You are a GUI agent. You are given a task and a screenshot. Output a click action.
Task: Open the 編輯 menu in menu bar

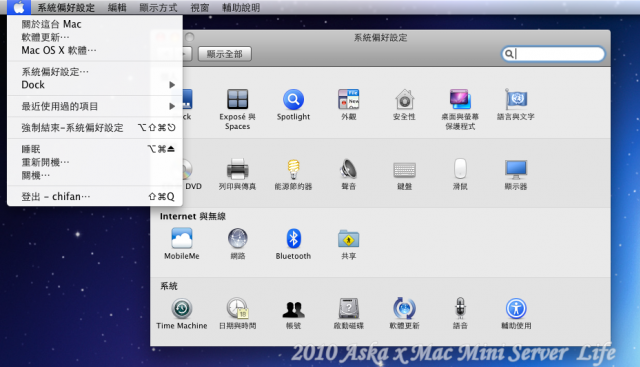pos(117,7)
